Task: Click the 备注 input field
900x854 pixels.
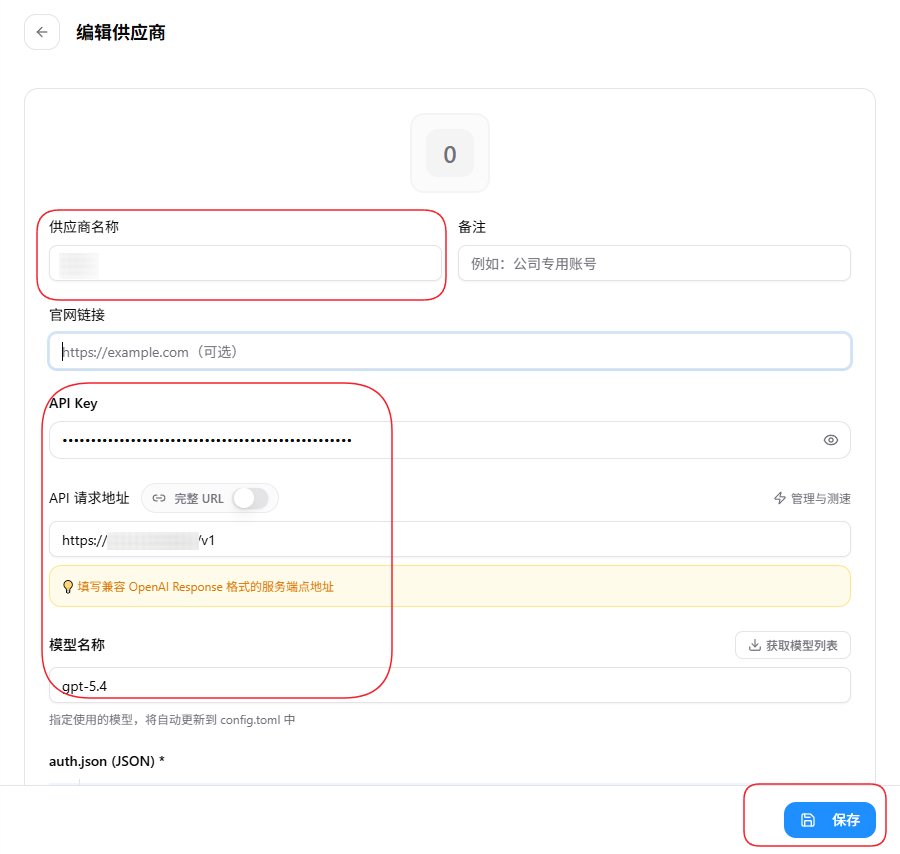Action: click(654, 264)
